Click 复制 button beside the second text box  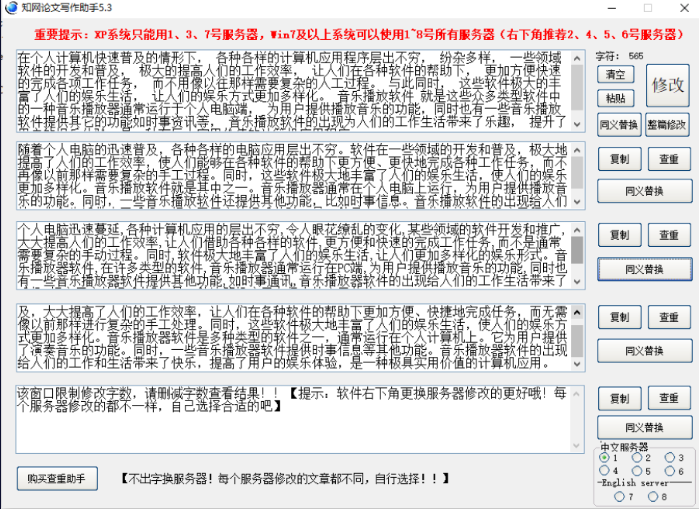tap(620, 159)
